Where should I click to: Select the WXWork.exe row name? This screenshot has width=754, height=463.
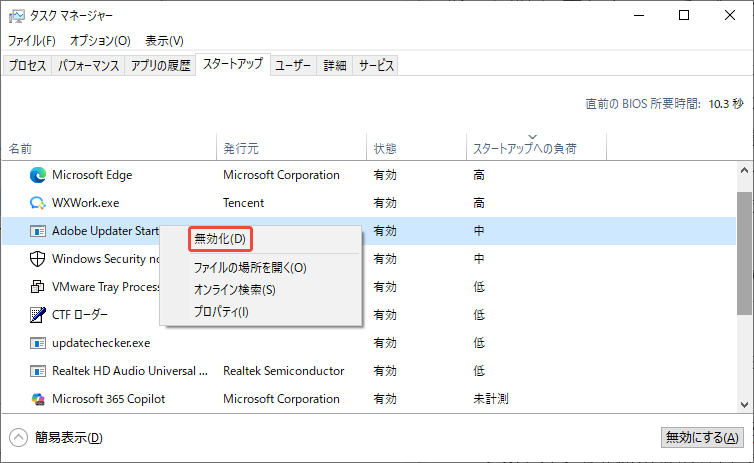(x=86, y=203)
